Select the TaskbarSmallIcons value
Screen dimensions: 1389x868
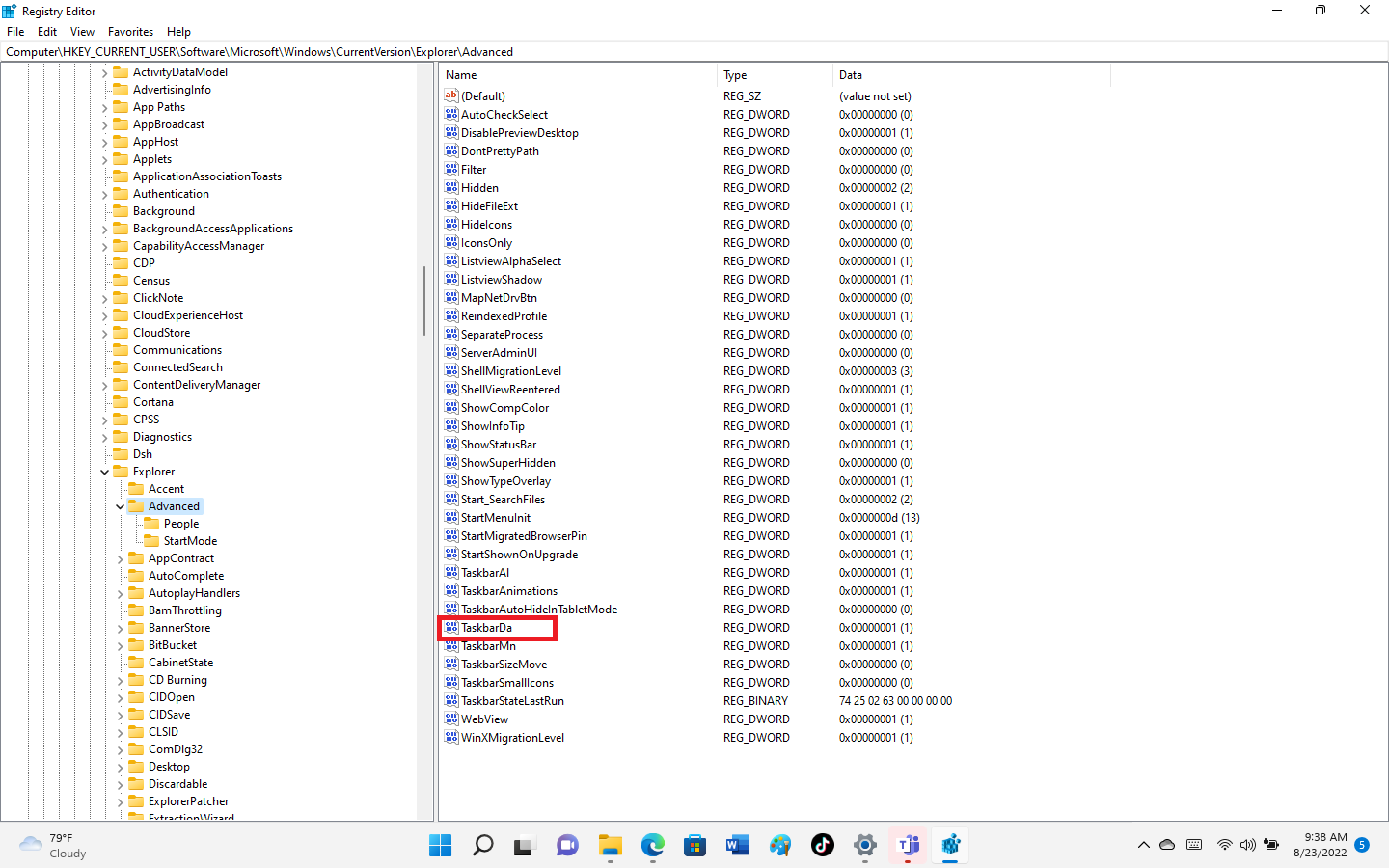(507, 682)
